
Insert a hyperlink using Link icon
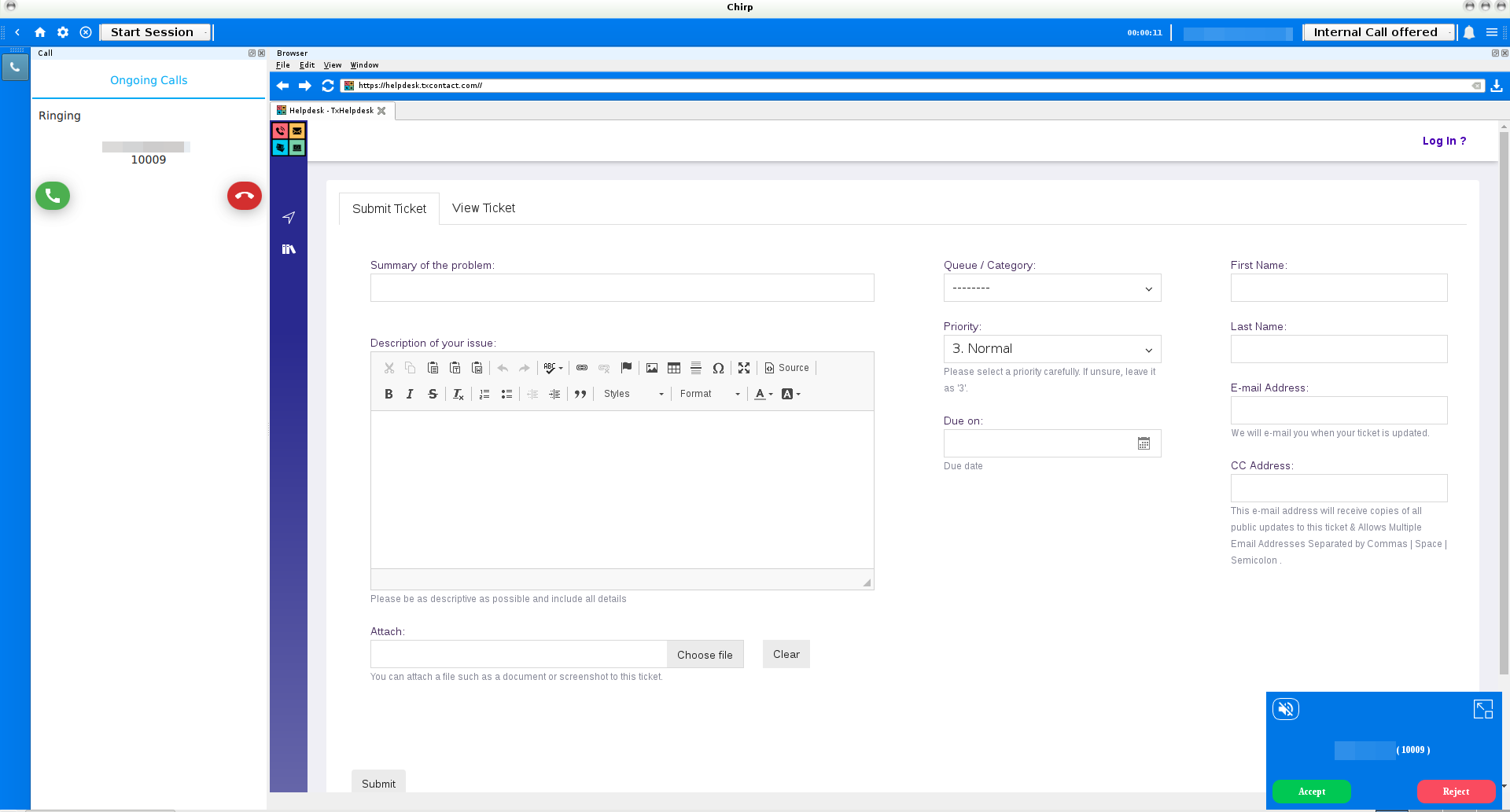pyautogui.click(x=582, y=368)
